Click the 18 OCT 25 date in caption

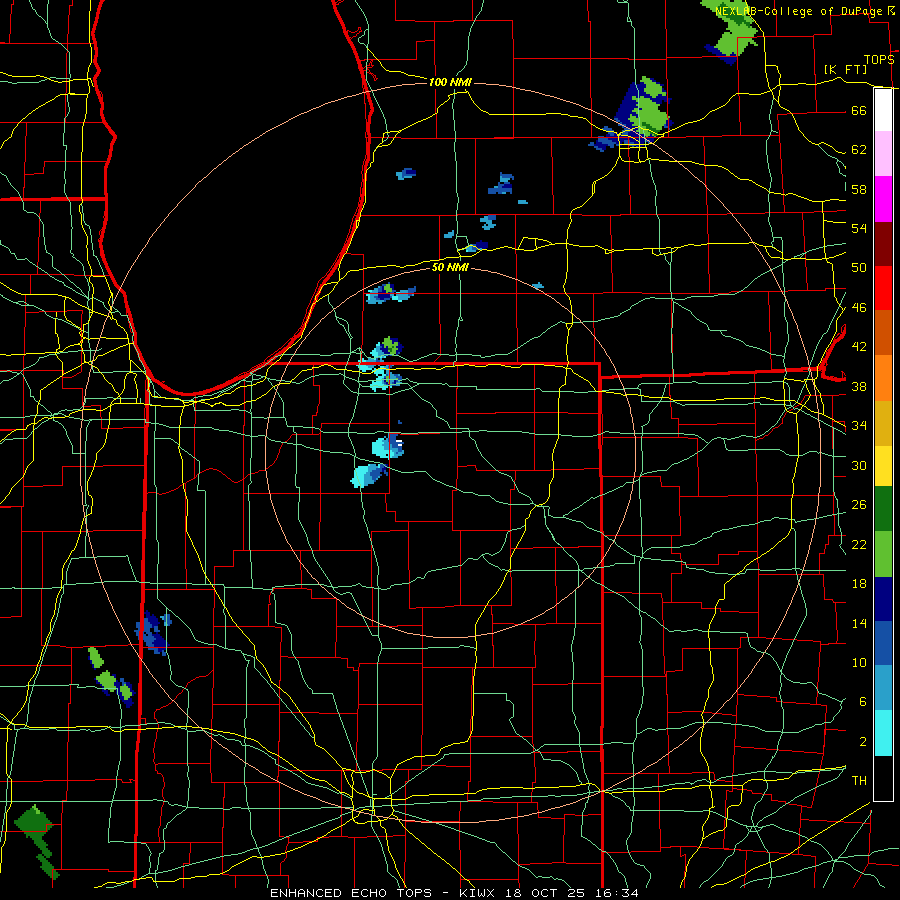tap(544, 893)
